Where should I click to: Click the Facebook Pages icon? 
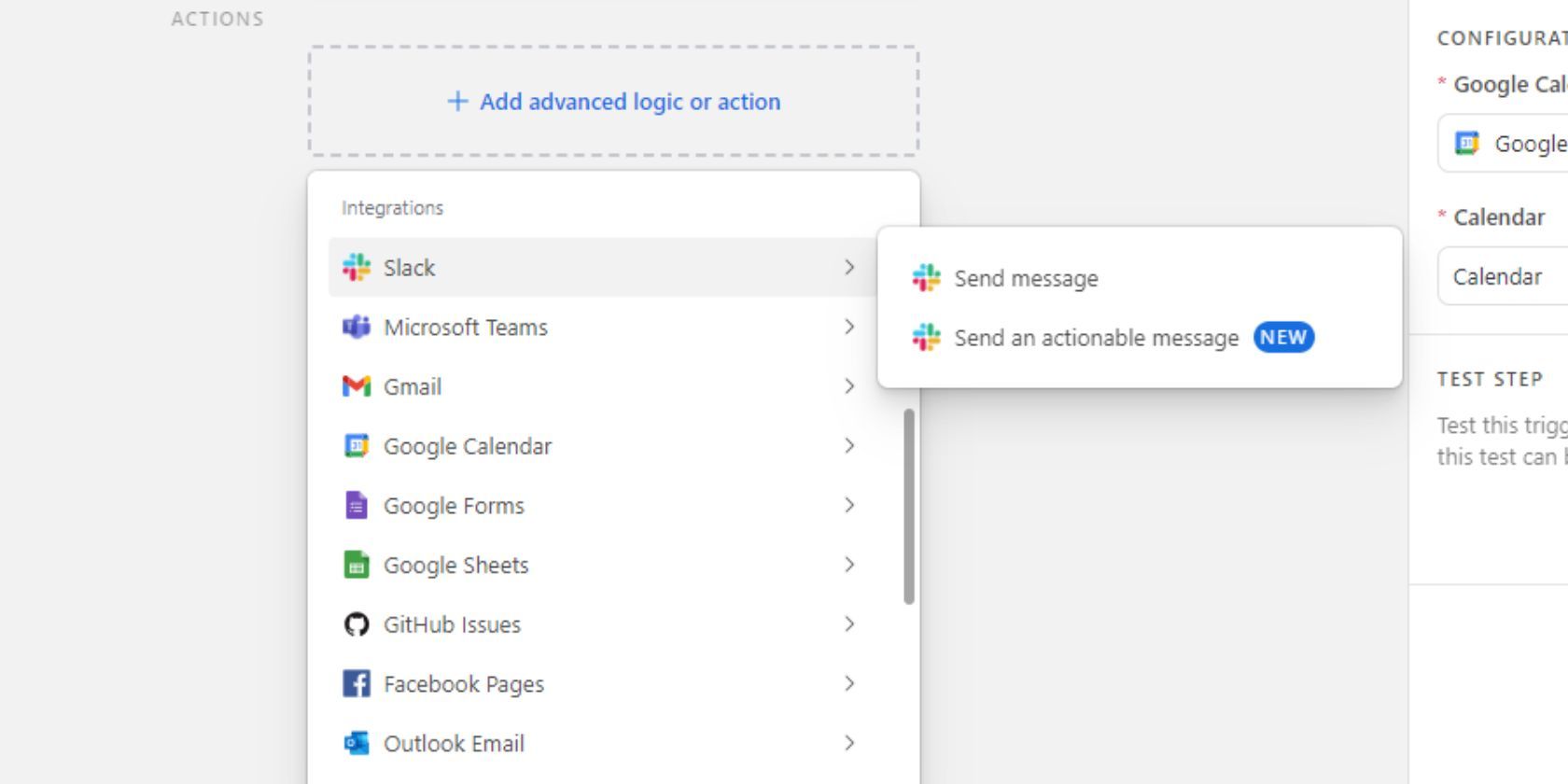click(356, 684)
